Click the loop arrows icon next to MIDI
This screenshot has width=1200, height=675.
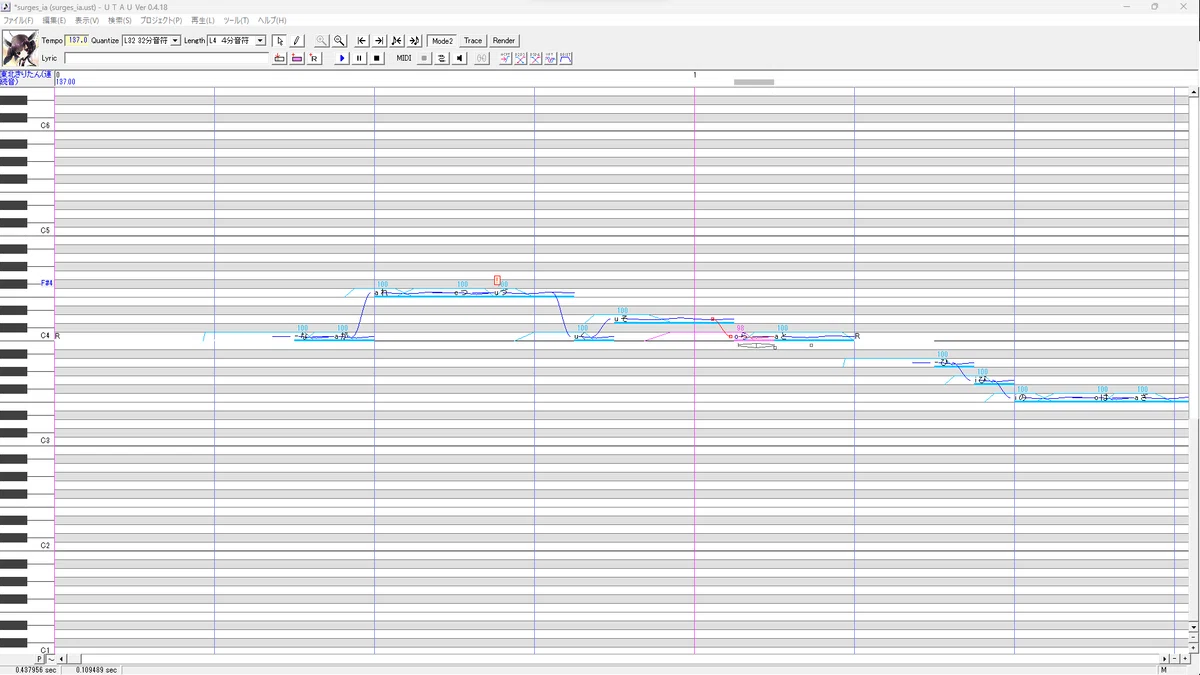coord(442,58)
